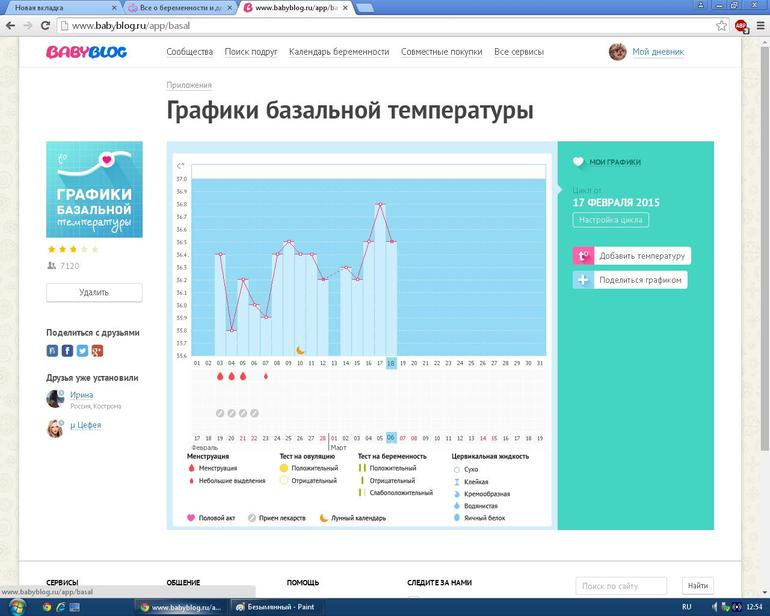Click the VK share icon
The image size is (770, 616).
click(x=53, y=351)
